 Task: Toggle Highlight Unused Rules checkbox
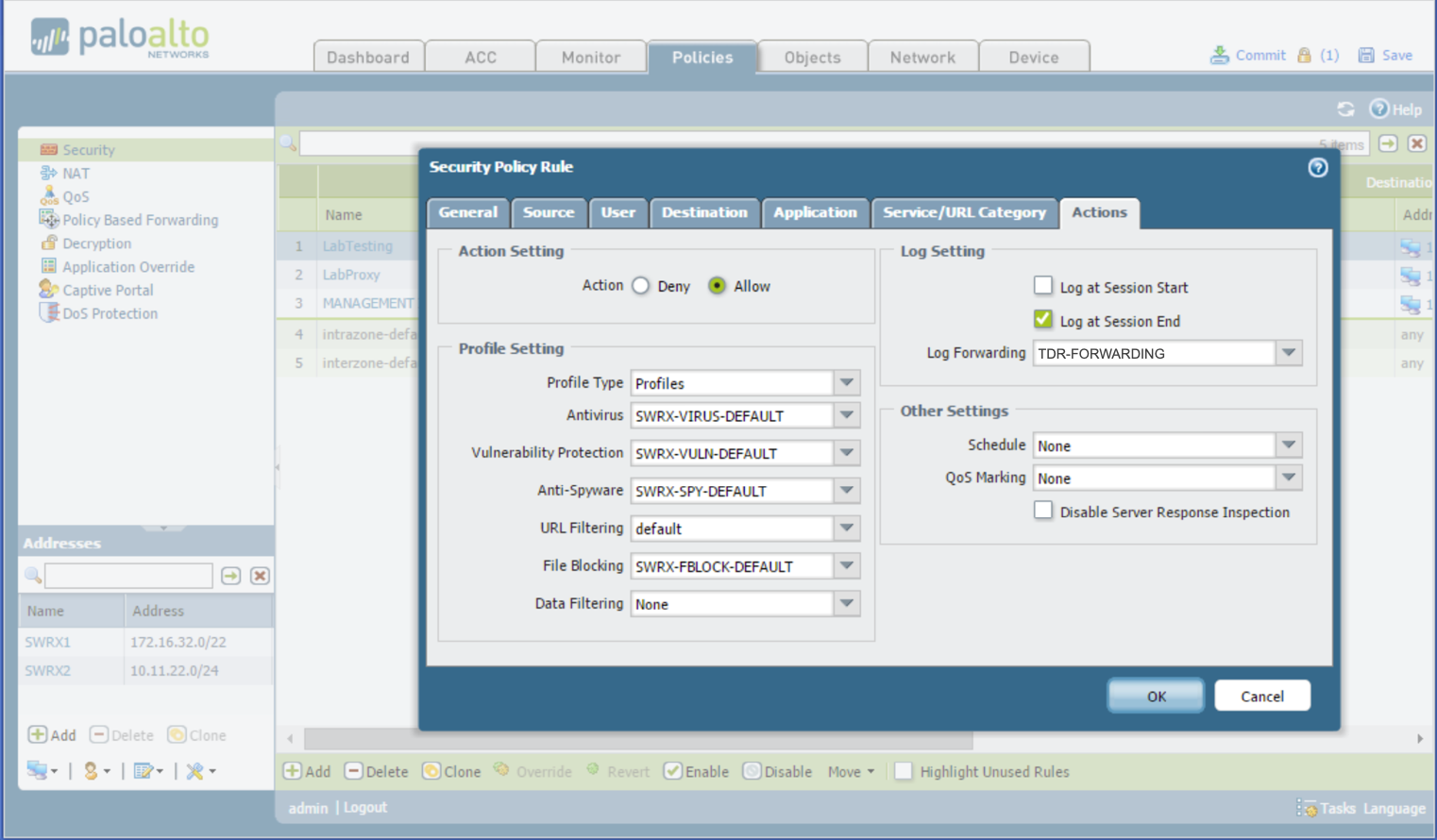pyautogui.click(x=904, y=771)
